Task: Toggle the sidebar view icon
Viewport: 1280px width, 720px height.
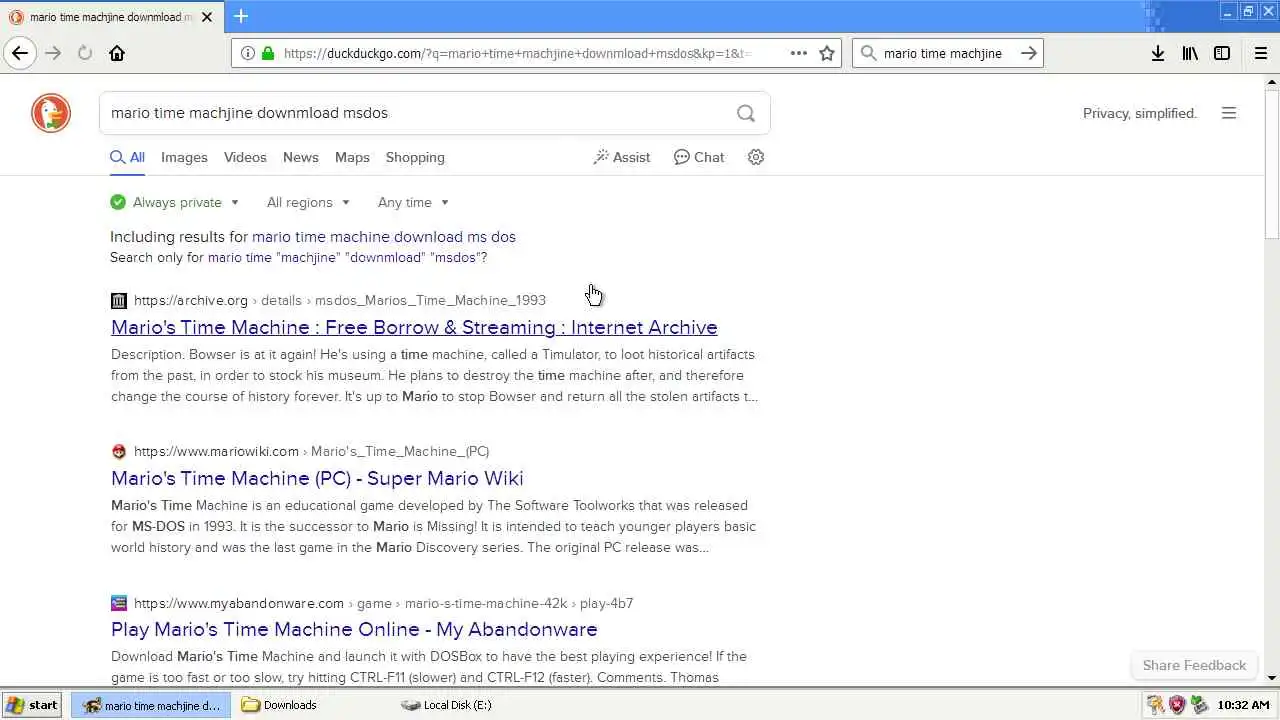Action: point(1222,53)
